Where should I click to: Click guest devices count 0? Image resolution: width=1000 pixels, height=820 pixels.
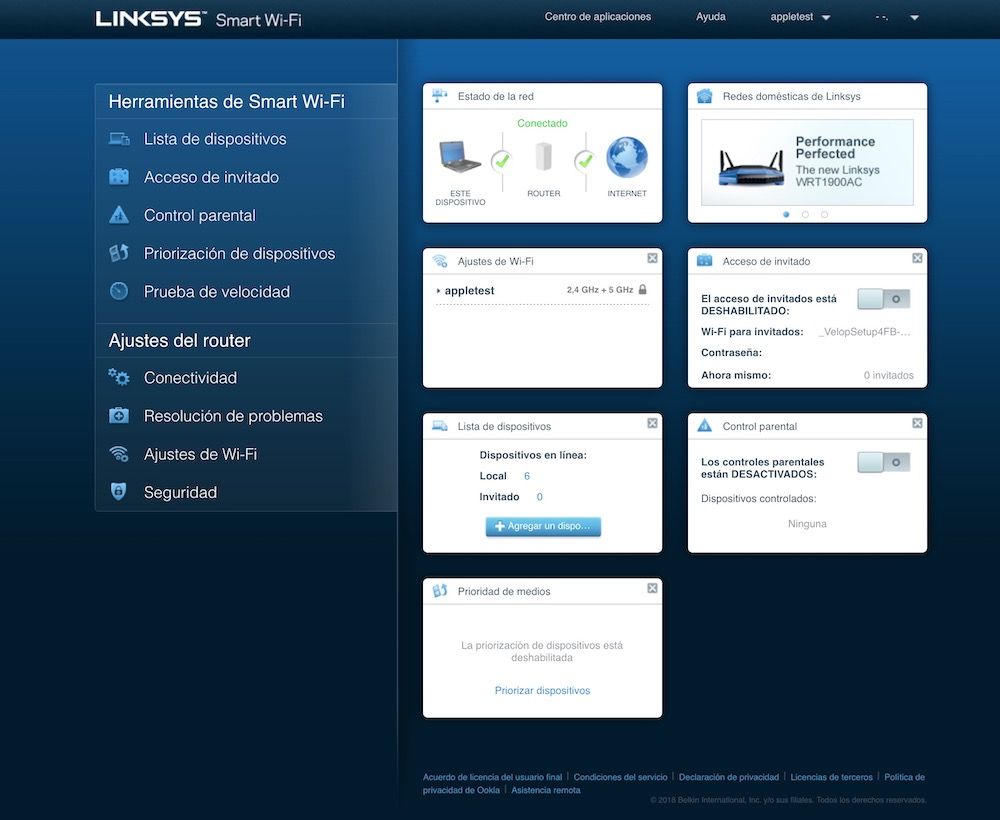click(540, 497)
